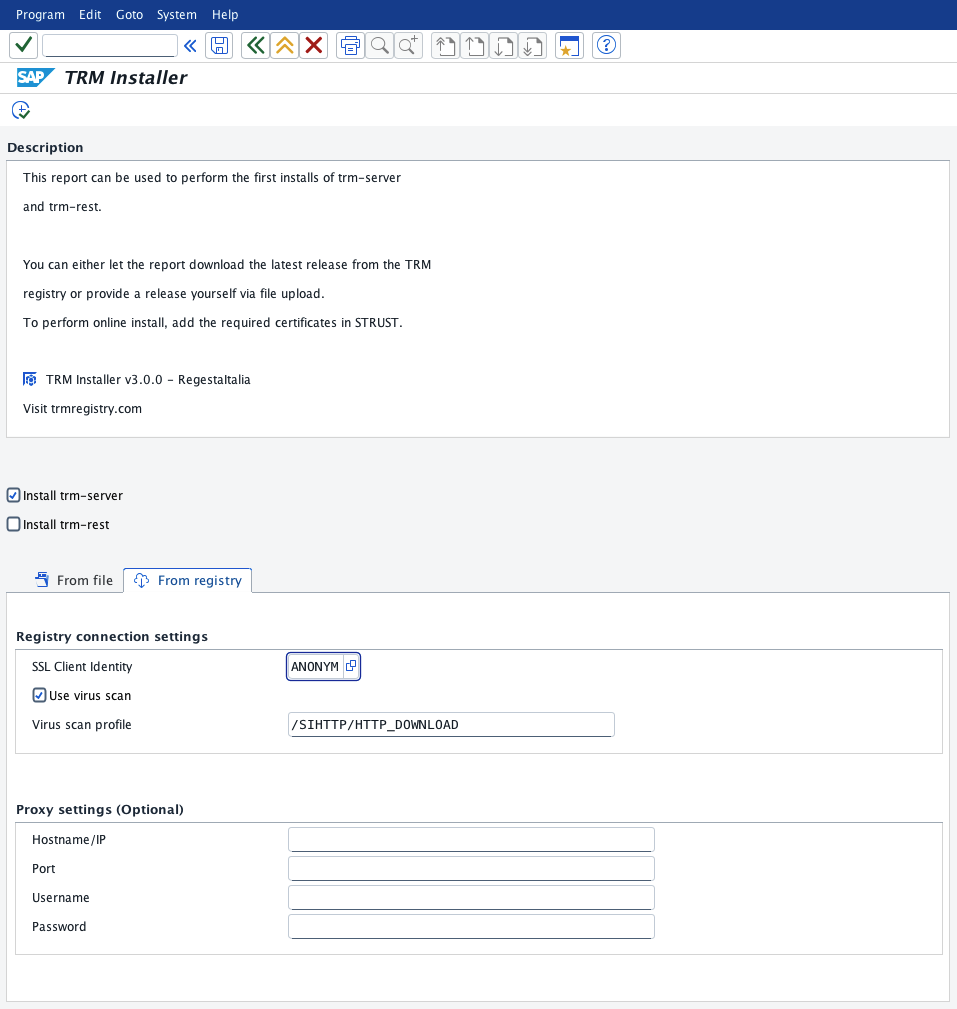Open the Goto menu
The image size is (957, 1009).
click(x=129, y=14)
